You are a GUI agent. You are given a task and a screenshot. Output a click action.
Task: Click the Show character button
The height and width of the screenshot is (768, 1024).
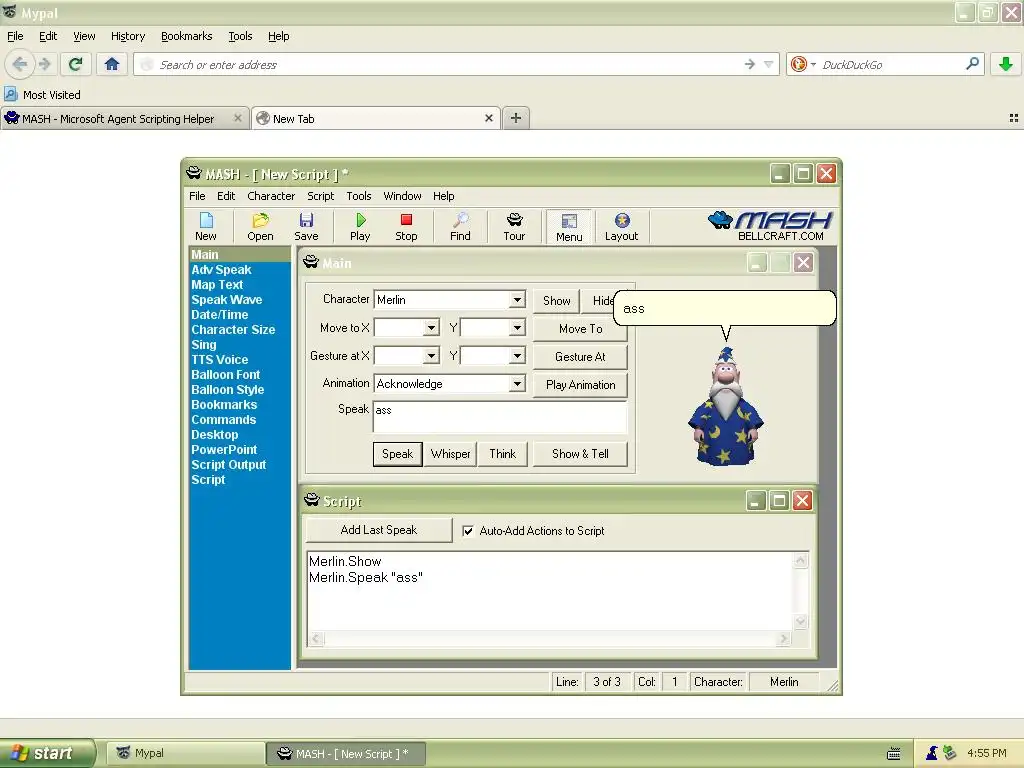tap(556, 301)
